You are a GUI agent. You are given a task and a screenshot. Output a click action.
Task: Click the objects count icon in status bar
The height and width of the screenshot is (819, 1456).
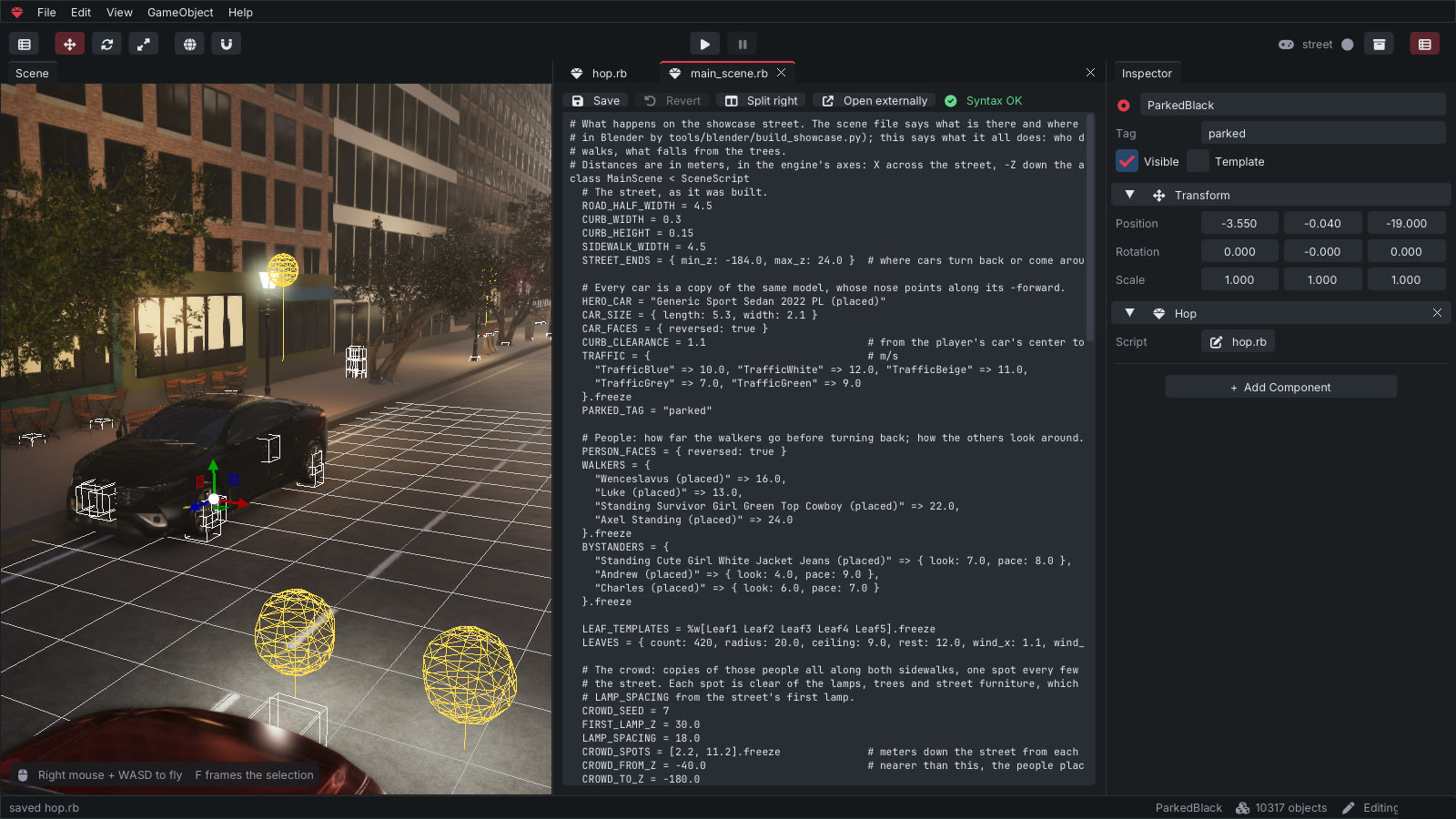(1242, 808)
